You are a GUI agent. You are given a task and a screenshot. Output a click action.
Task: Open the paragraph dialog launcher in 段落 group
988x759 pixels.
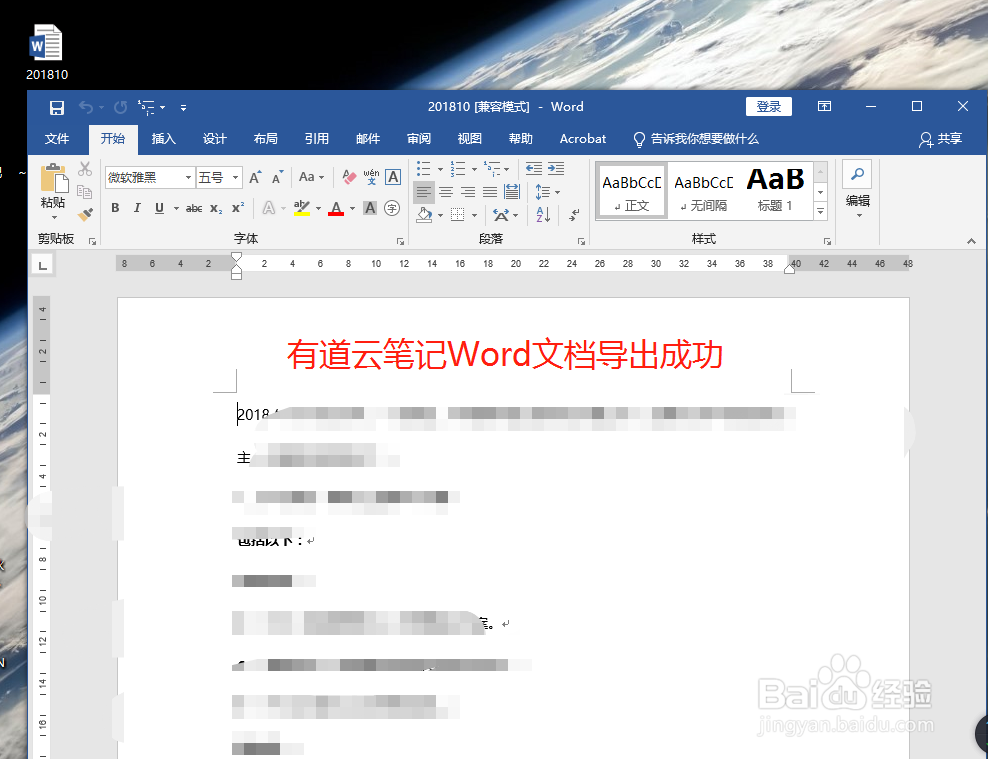pos(582,241)
